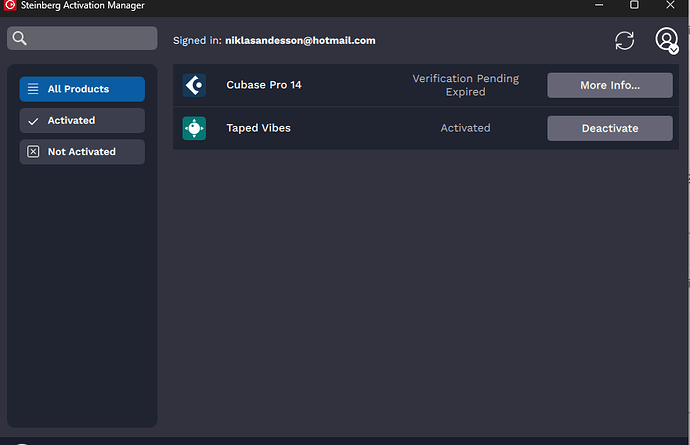Focus the product search field
690x445 pixels.
pos(92,39)
